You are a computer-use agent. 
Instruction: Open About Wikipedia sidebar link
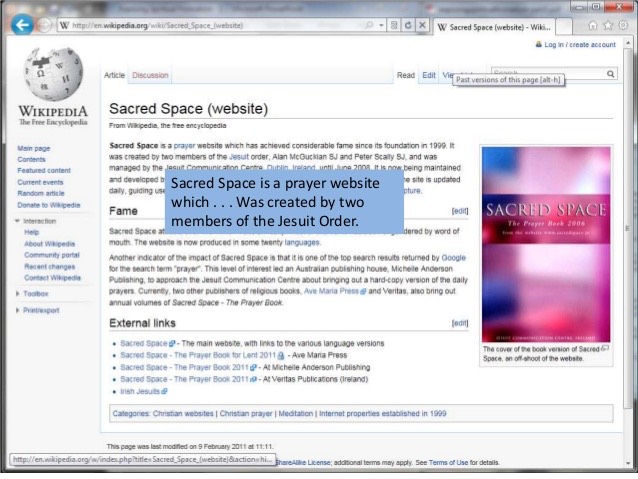(x=50, y=244)
